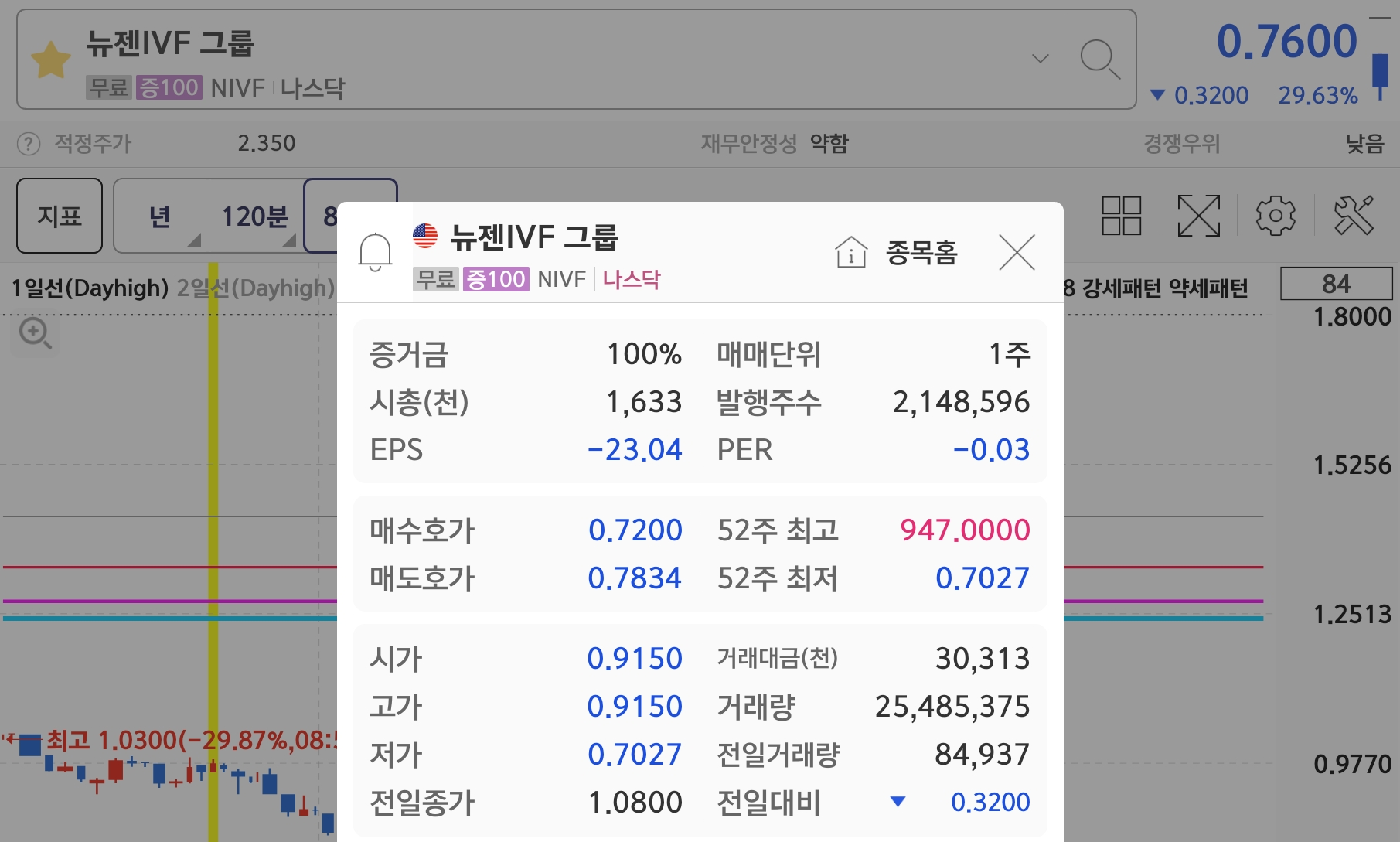Expand the chart to fullscreen
The width and height of the screenshot is (1400, 842).
tap(1198, 216)
